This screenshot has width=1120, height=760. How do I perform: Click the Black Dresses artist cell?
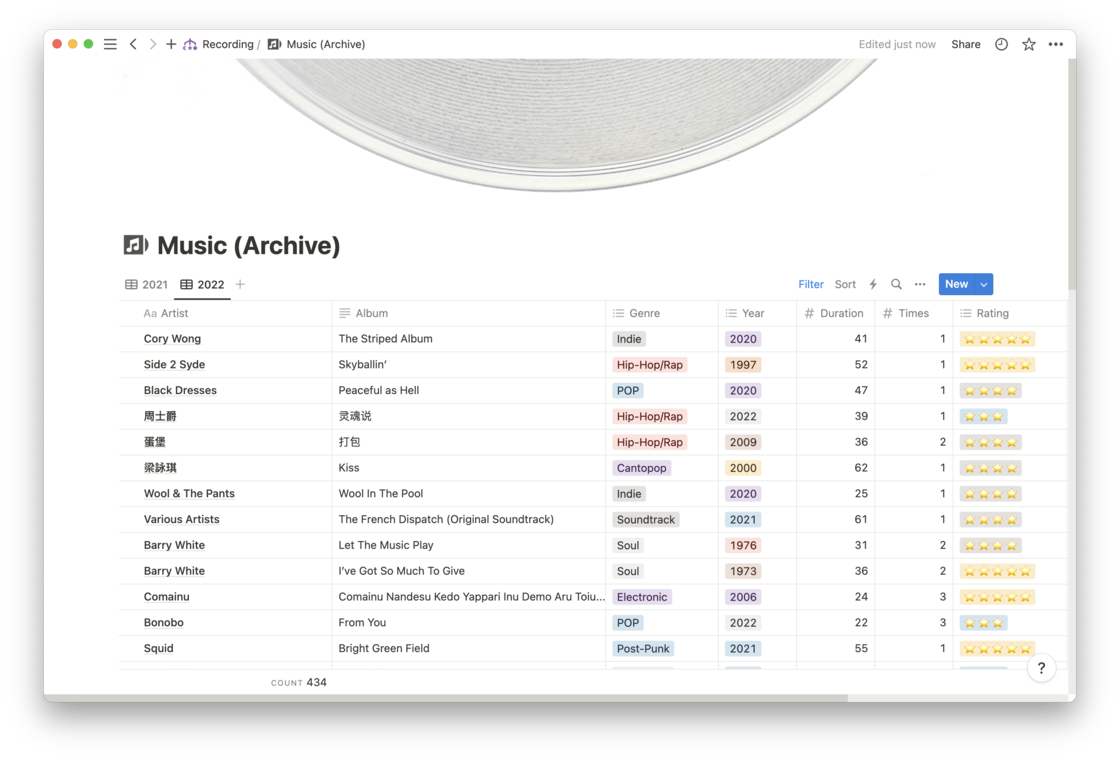click(x=226, y=390)
